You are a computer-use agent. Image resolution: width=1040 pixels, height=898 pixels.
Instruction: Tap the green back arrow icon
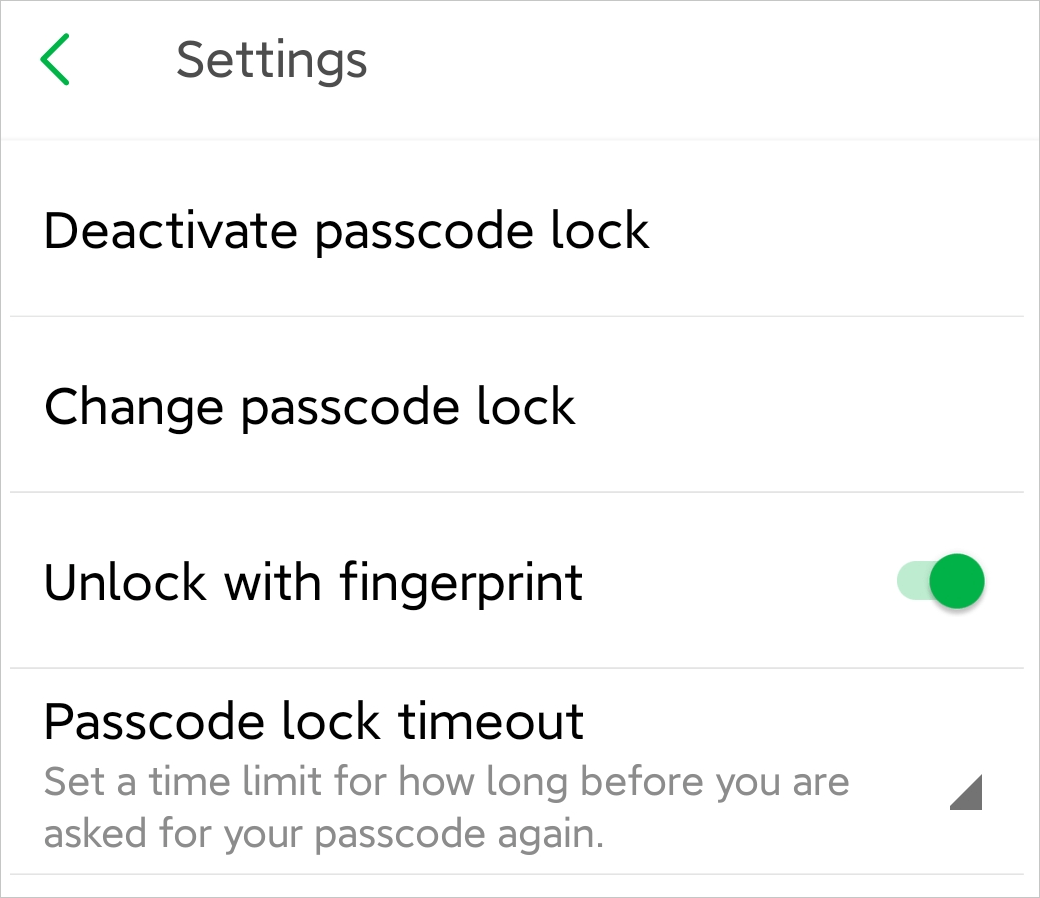tap(55, 59)
